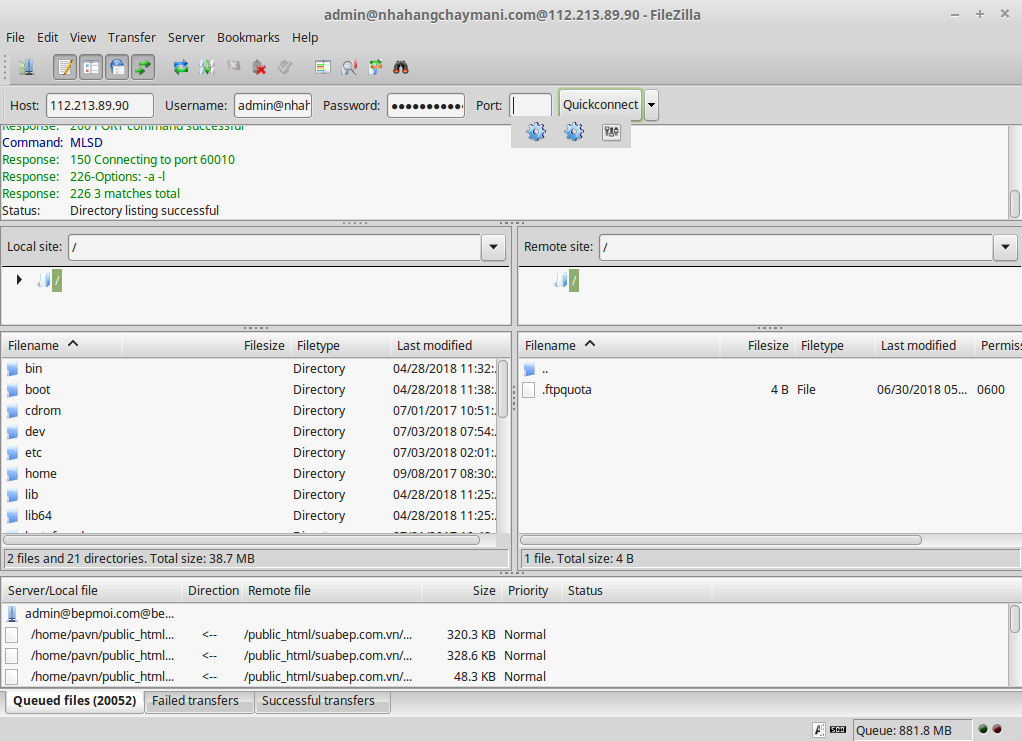This screenshot has width=1022, height=741.
Task: Toggle the local directory tree display
Action: (91, 67)
